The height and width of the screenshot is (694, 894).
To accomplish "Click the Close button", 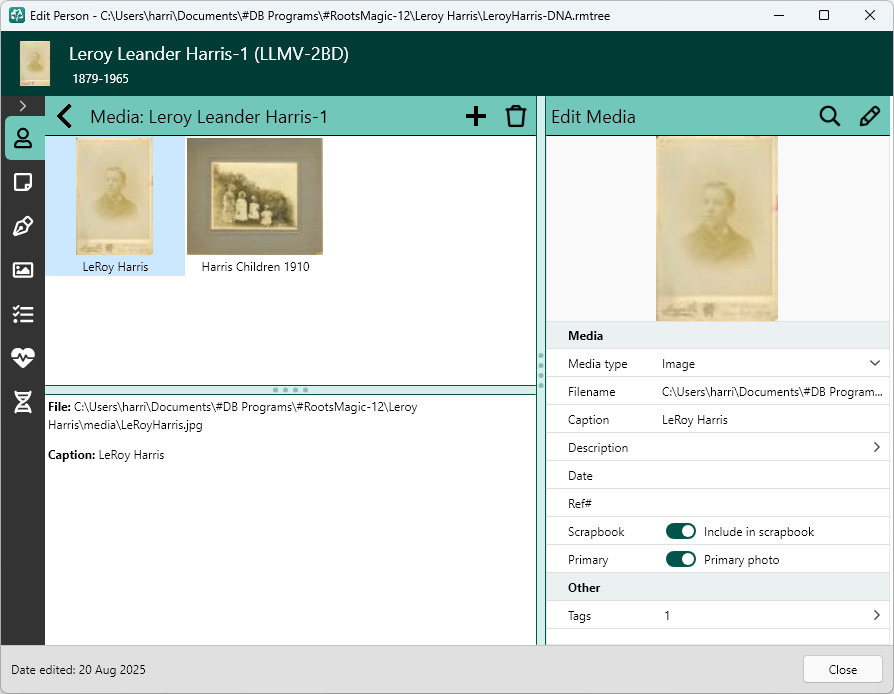I will coord(843,669).
